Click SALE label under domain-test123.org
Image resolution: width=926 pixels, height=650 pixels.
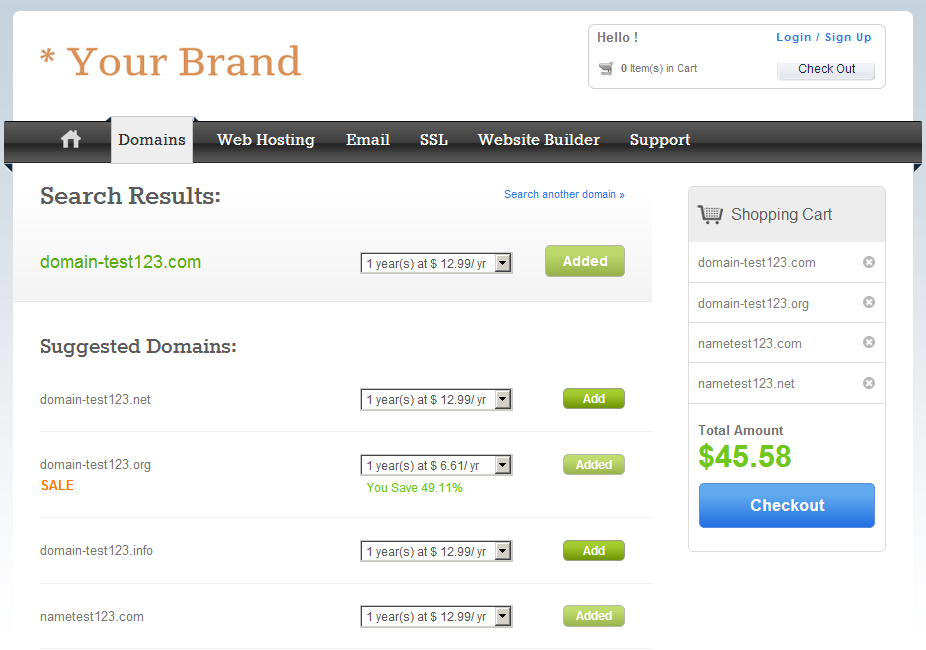coord(57,485)
